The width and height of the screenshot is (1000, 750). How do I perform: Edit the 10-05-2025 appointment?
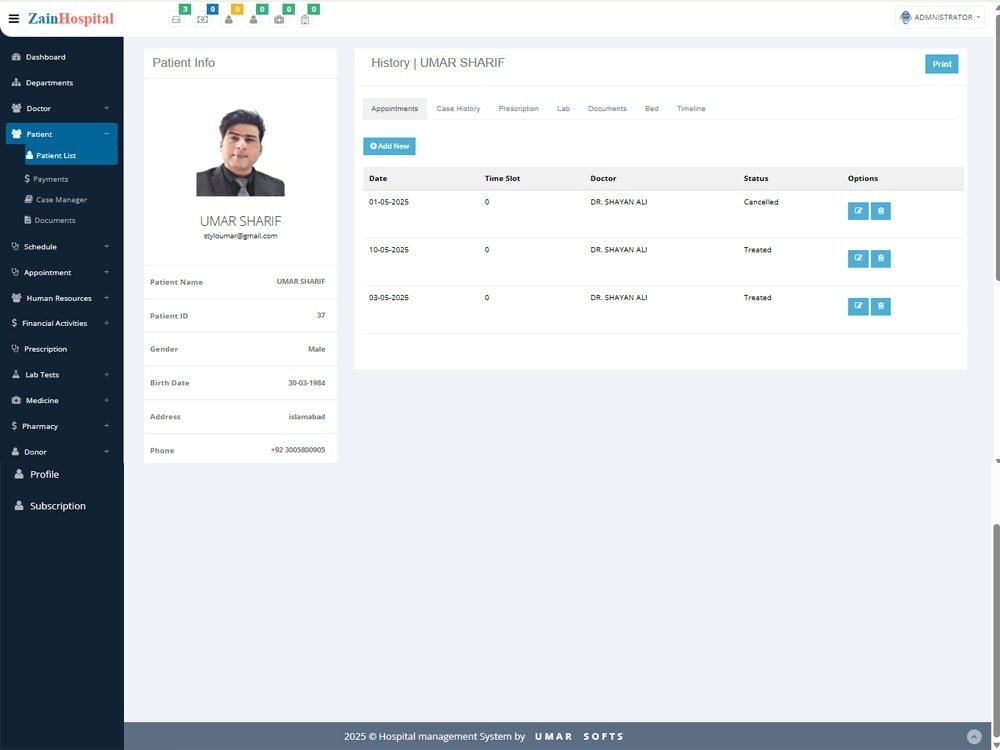tap(858, 258)
